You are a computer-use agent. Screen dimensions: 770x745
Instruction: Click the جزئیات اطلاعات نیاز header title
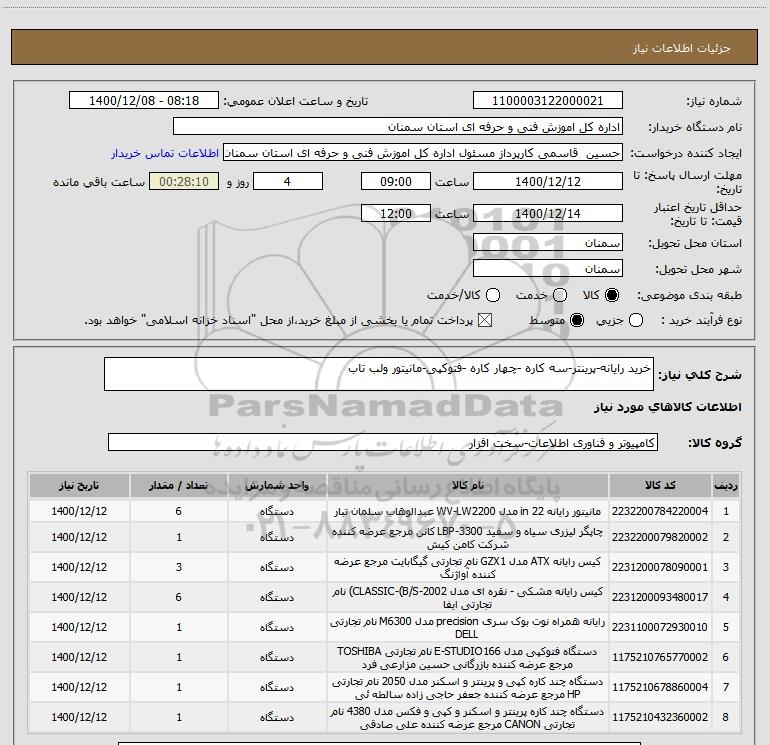pos(682,48)
